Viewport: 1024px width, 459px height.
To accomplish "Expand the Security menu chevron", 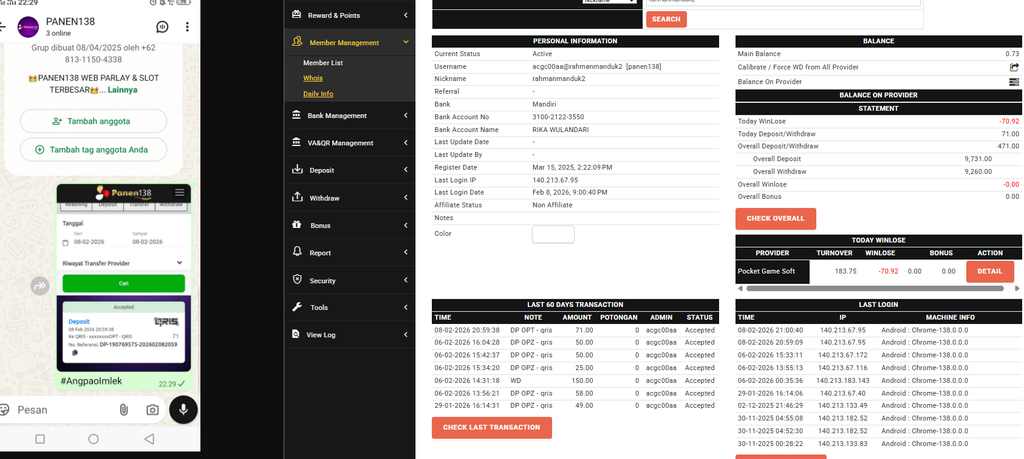I will click(406, 281).
